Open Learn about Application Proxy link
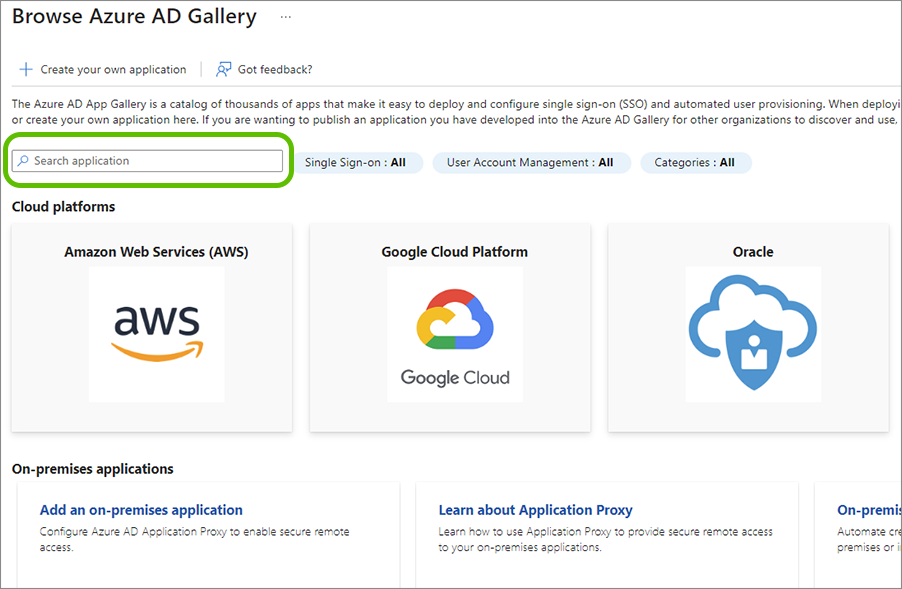The image size is (902, 589). coord(535,510)
